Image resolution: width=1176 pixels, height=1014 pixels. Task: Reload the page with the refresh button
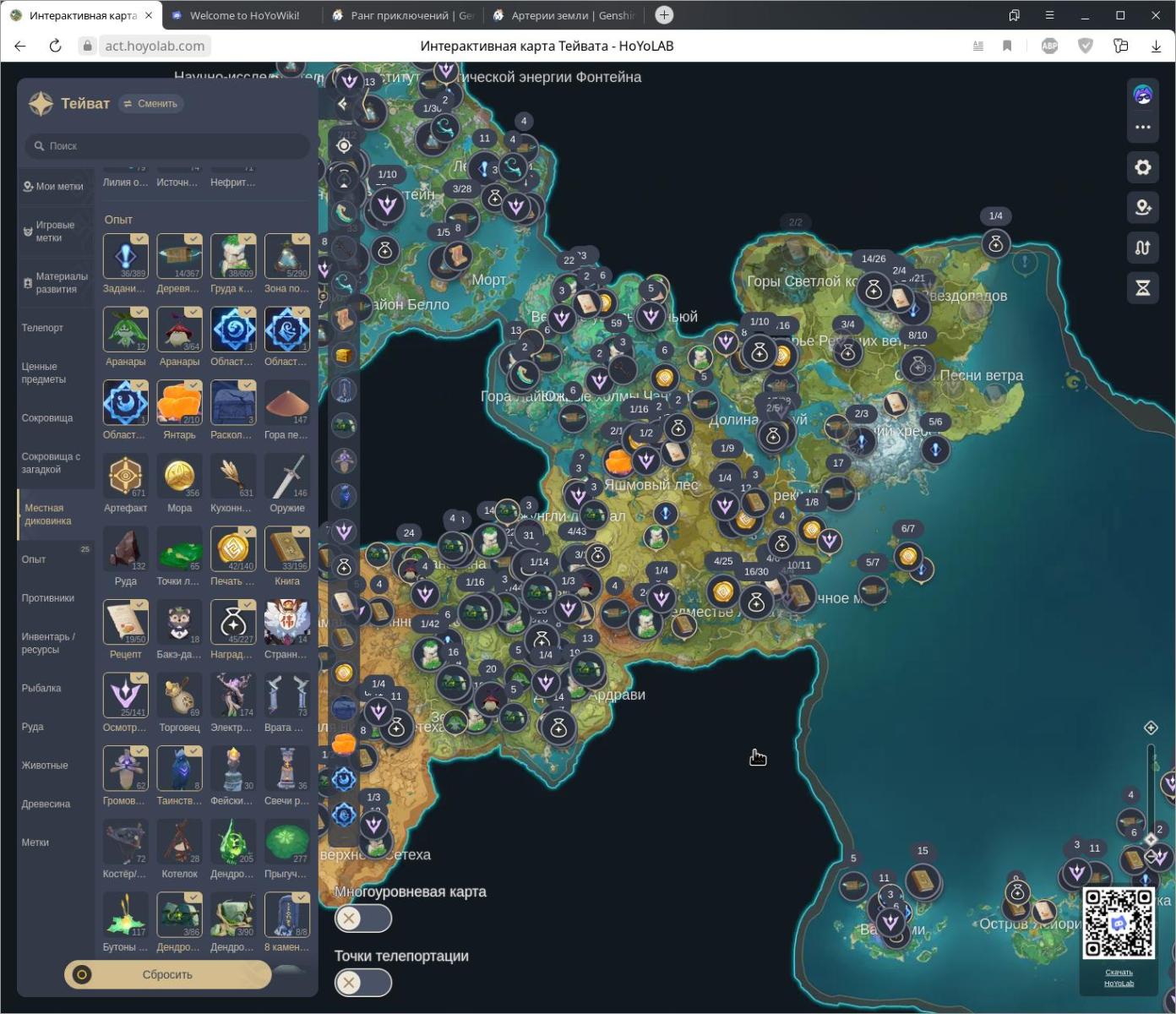click(56, 46)
